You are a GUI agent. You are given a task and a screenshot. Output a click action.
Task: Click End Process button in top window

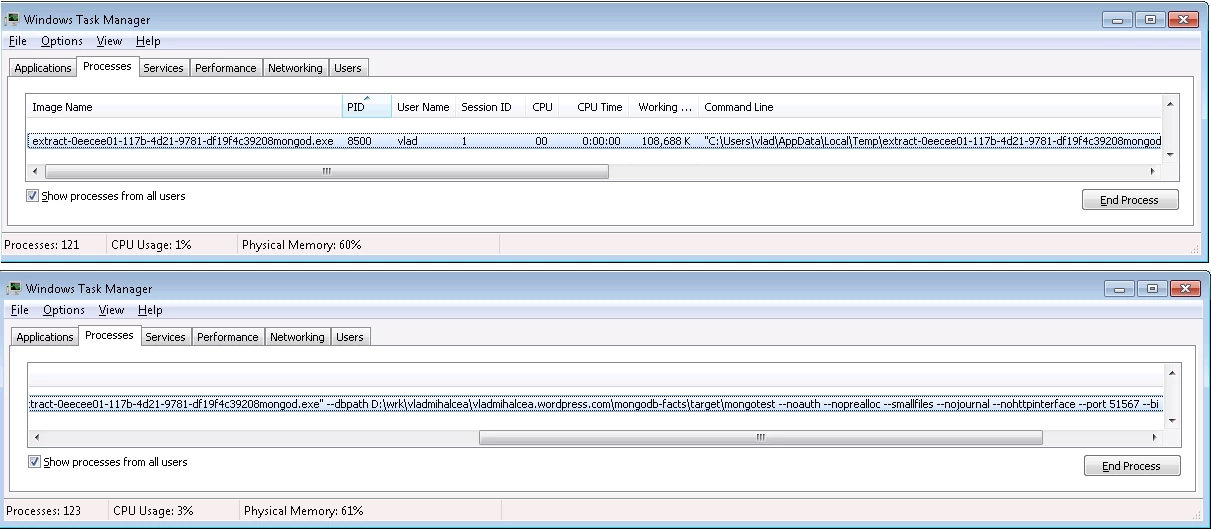click(1130, 200)
